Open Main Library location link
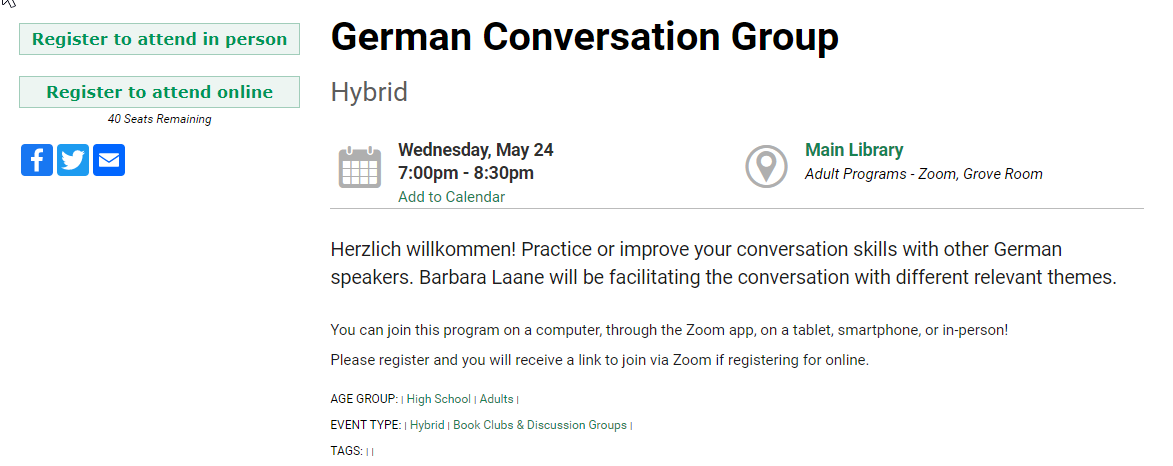 [x=854, y=150]
